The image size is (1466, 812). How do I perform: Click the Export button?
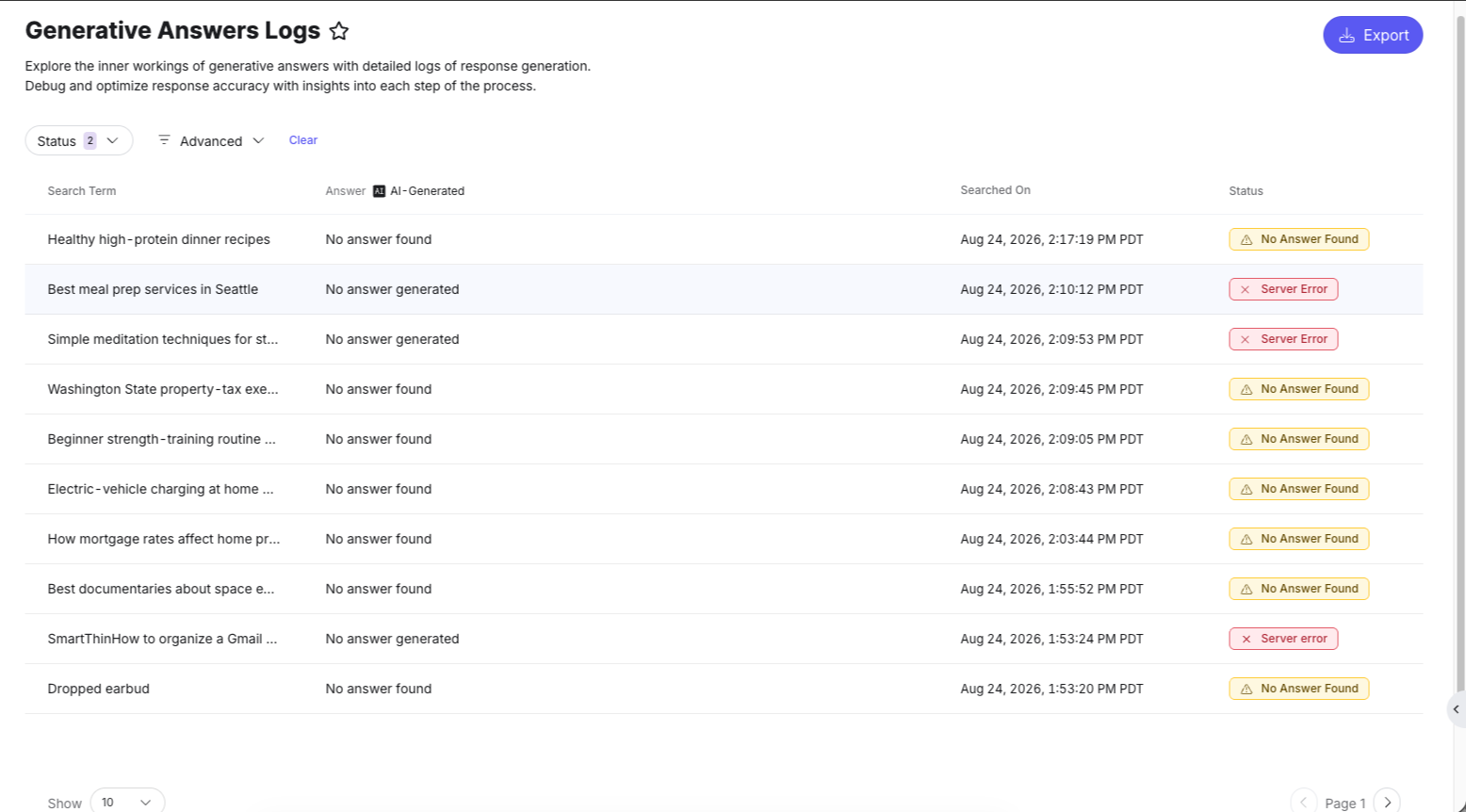coord(1373,35)
